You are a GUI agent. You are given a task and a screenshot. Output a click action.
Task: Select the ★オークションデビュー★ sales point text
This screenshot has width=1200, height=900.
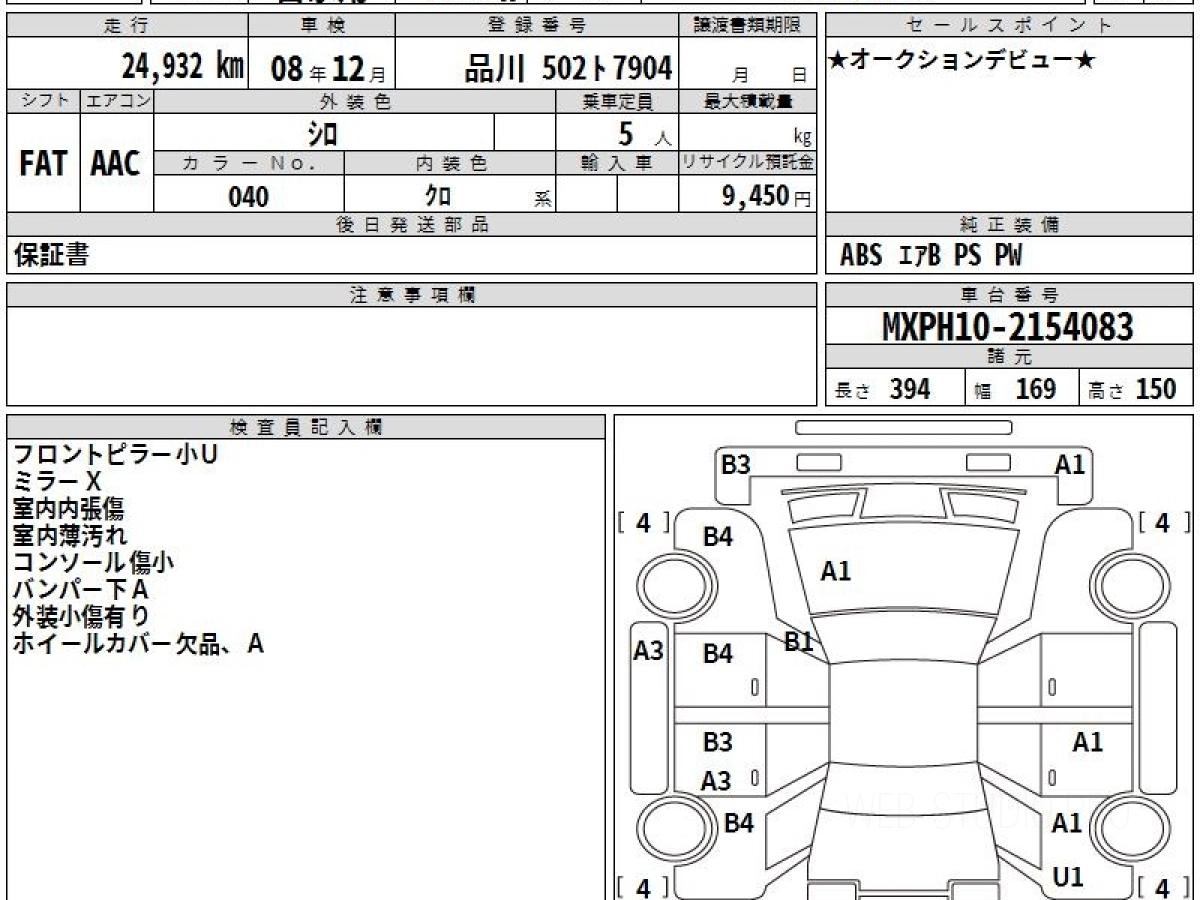click(x=963, y=60)
